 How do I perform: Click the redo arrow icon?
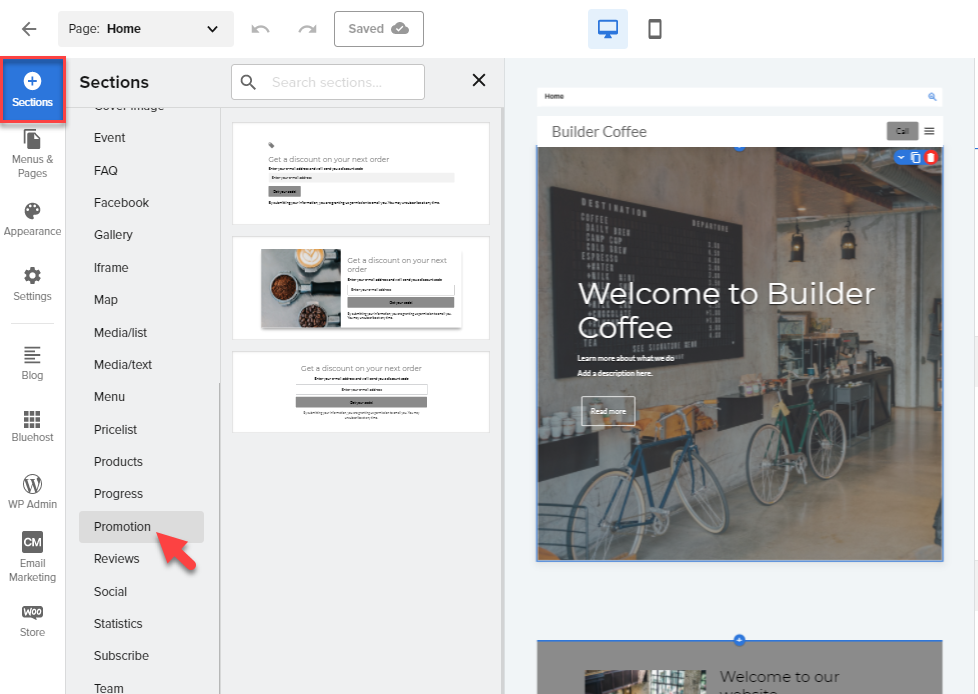(307, 29)
